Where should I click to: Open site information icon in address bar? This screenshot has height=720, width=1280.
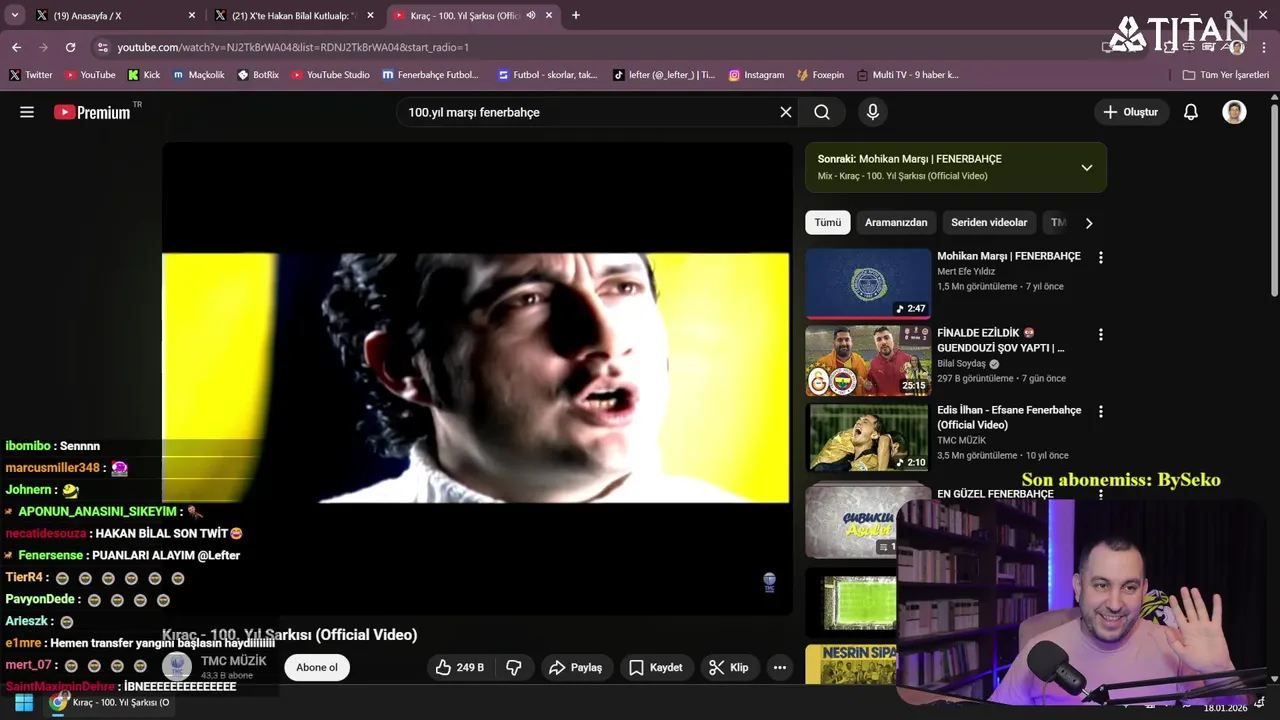[102, 47]
